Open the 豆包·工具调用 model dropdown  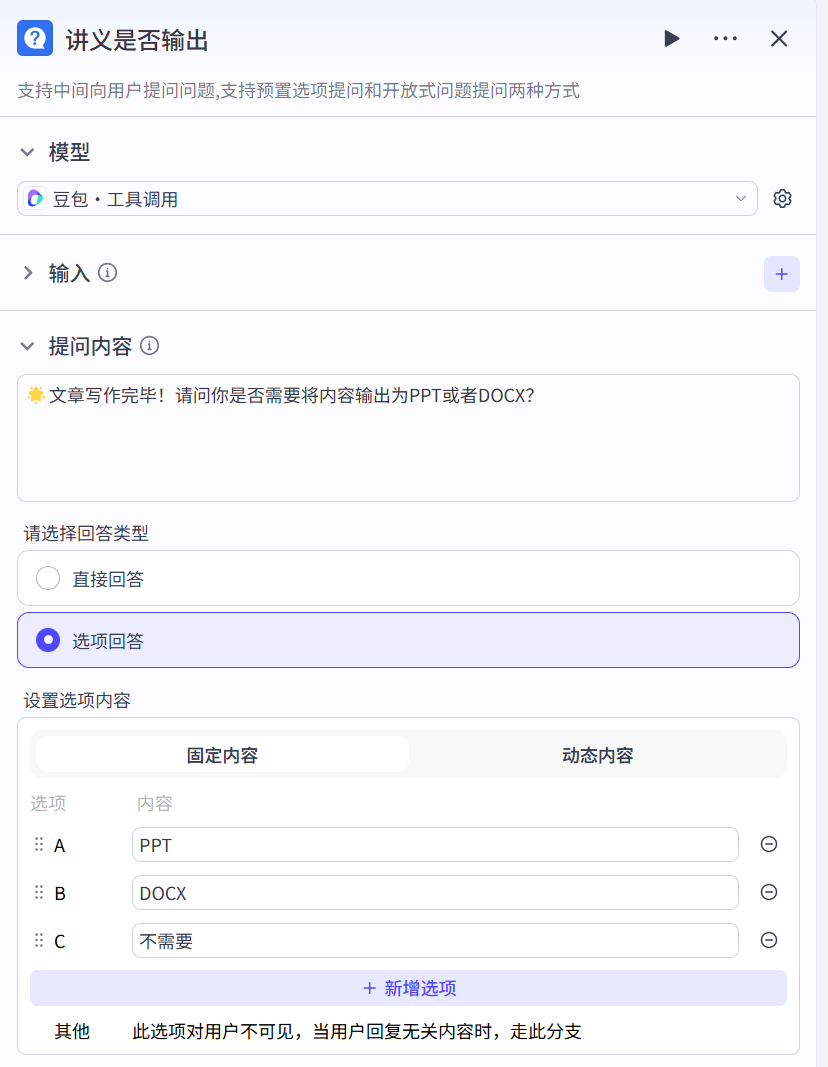click(387, 199)
